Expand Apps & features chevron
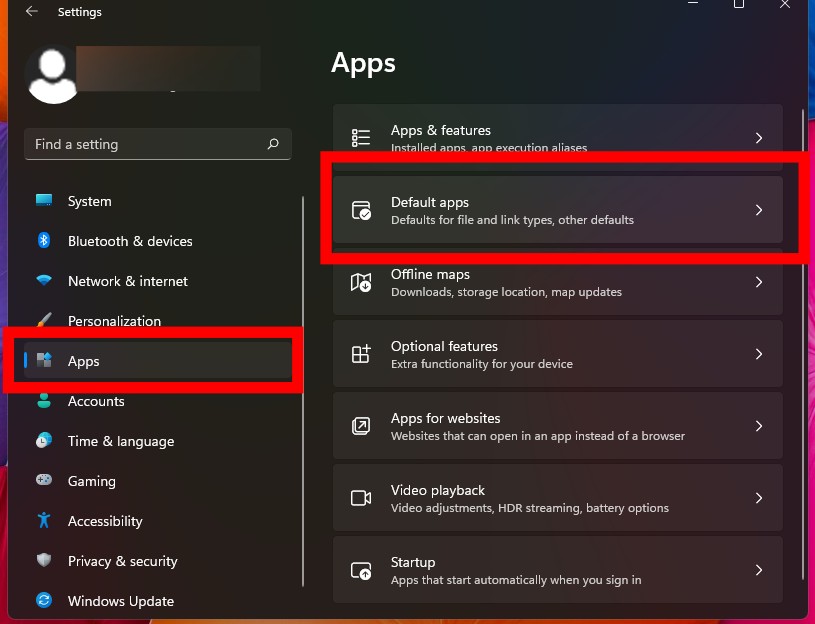 click(x=759, y=138)
